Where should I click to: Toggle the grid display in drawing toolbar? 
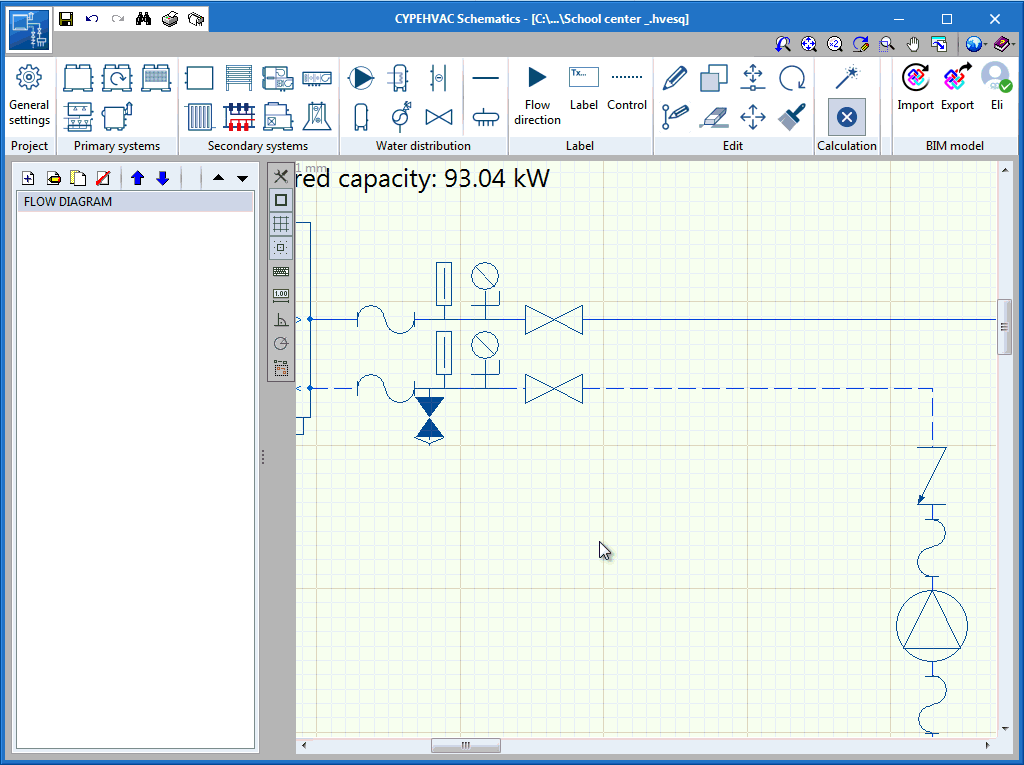[x=280, y=224]
